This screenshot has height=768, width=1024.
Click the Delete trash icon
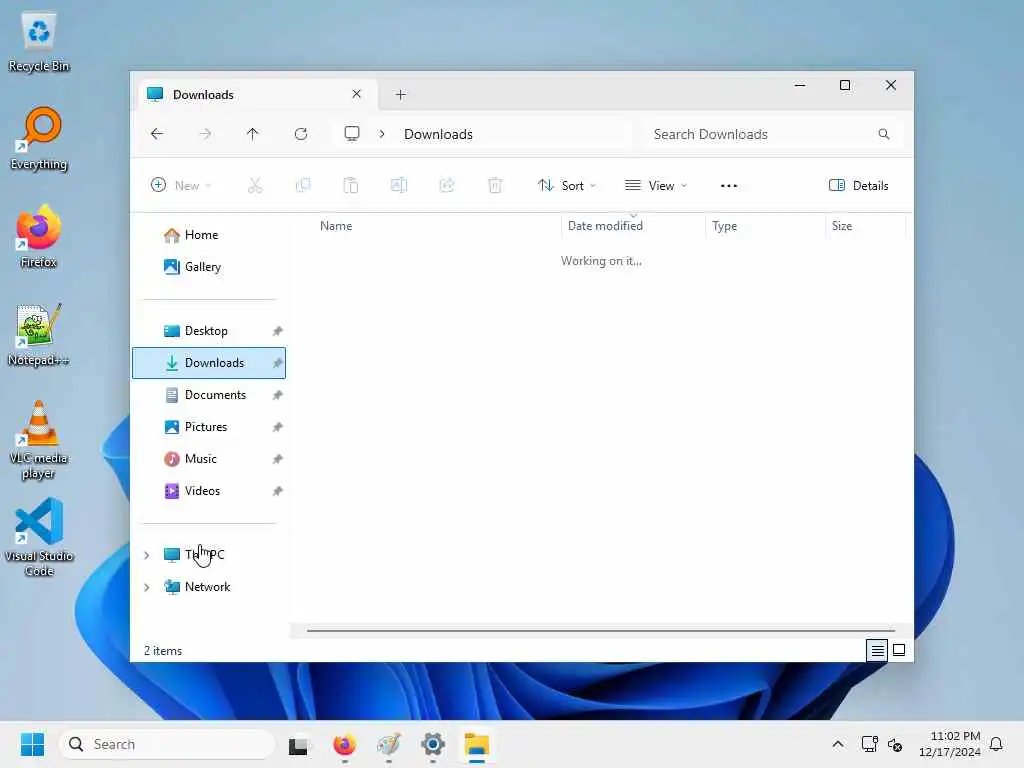495,185
